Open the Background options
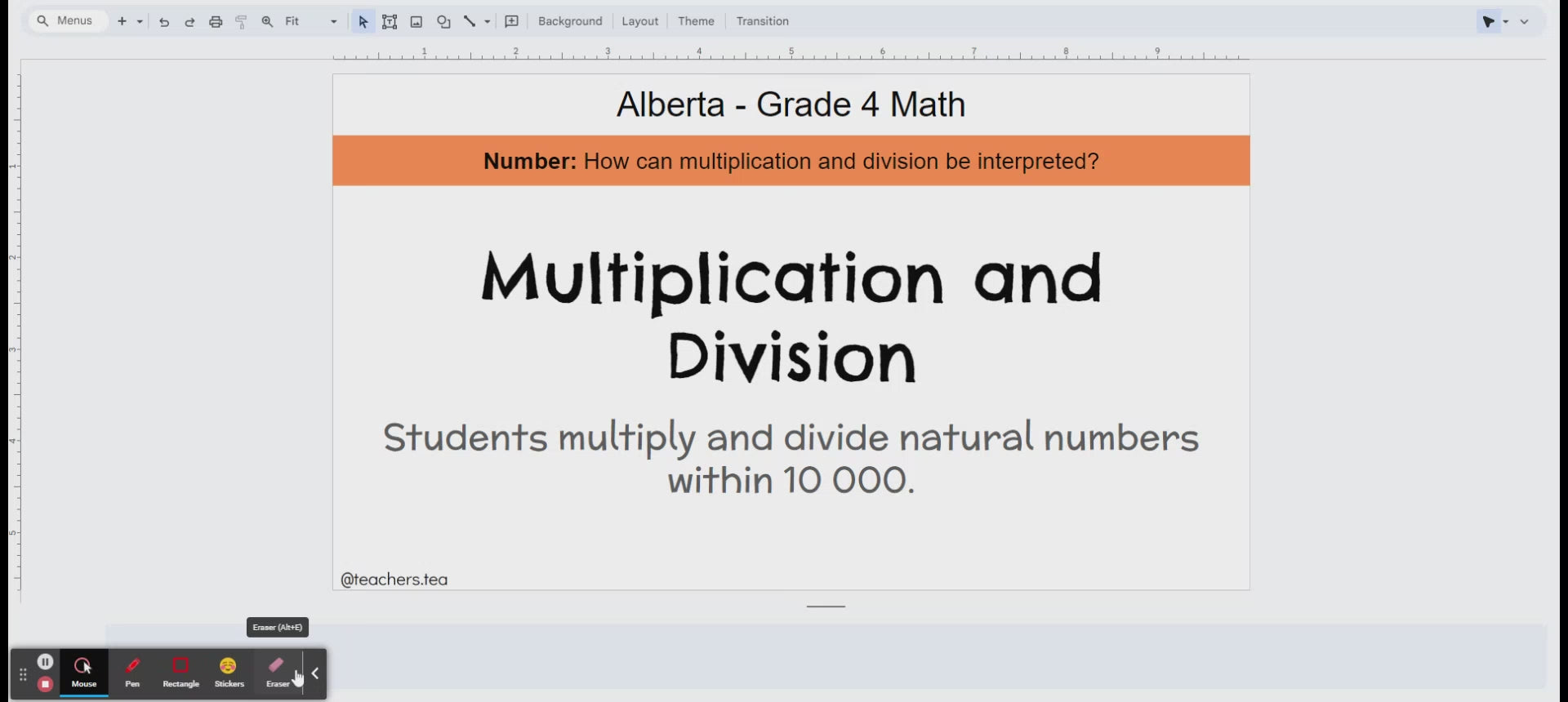Screen dimensions: 1568x702 [570, 21]
